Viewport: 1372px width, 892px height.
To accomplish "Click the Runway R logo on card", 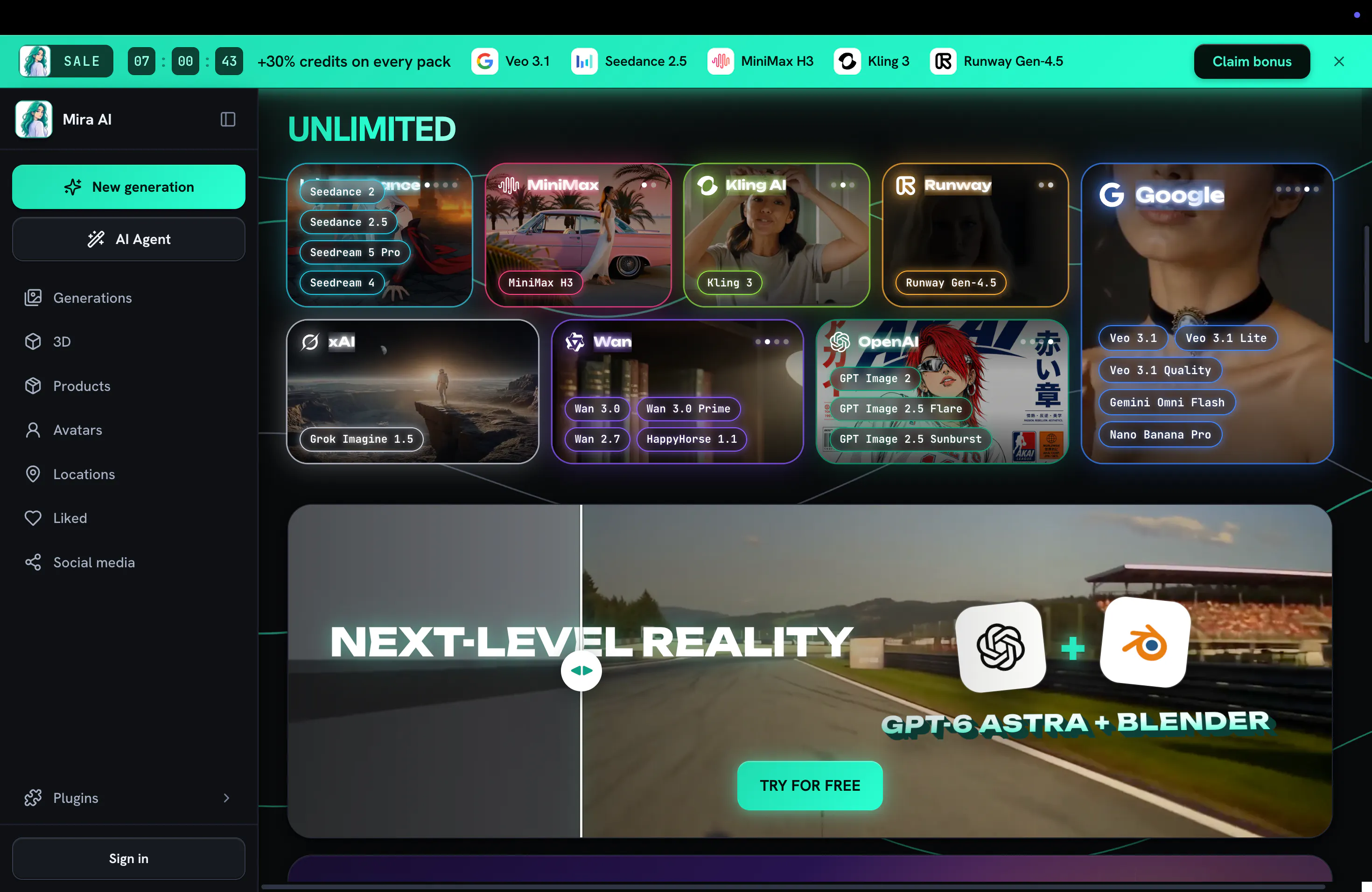I will pos(906,185).
